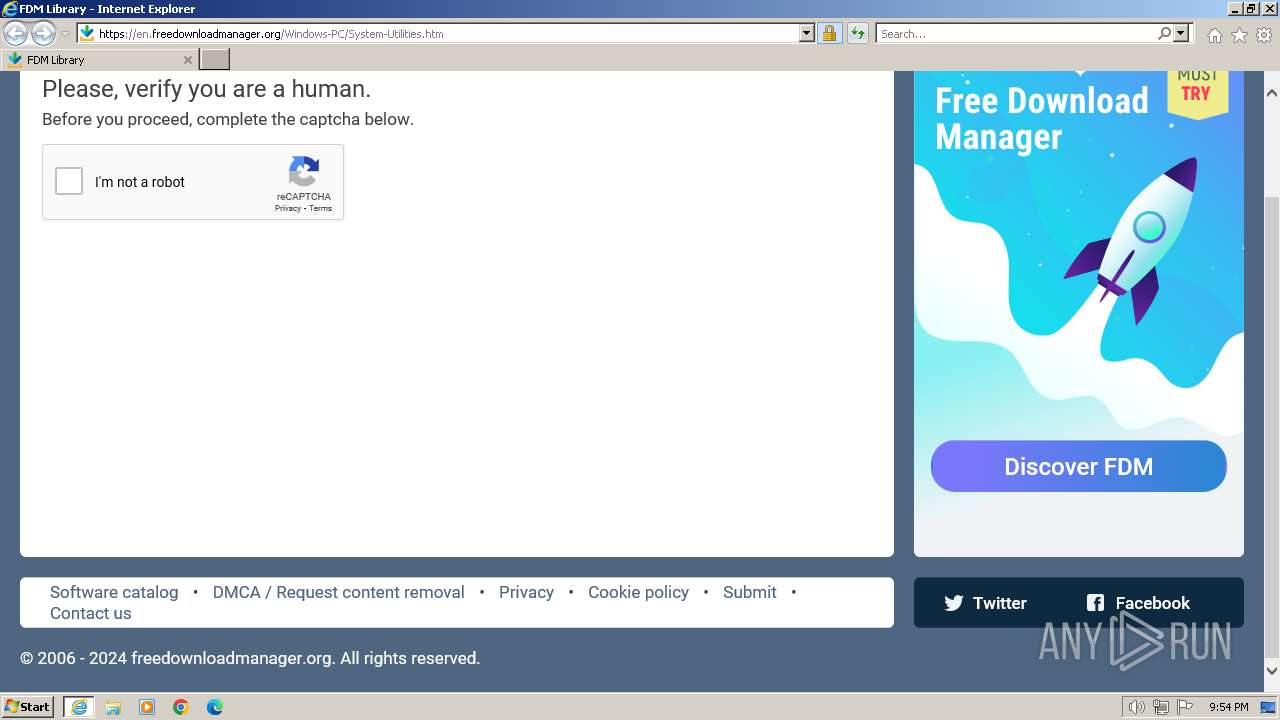The width and height of the screenshot is (1280, 720).
Task: Click the Twitter bird icon
Action: (954, 603)
